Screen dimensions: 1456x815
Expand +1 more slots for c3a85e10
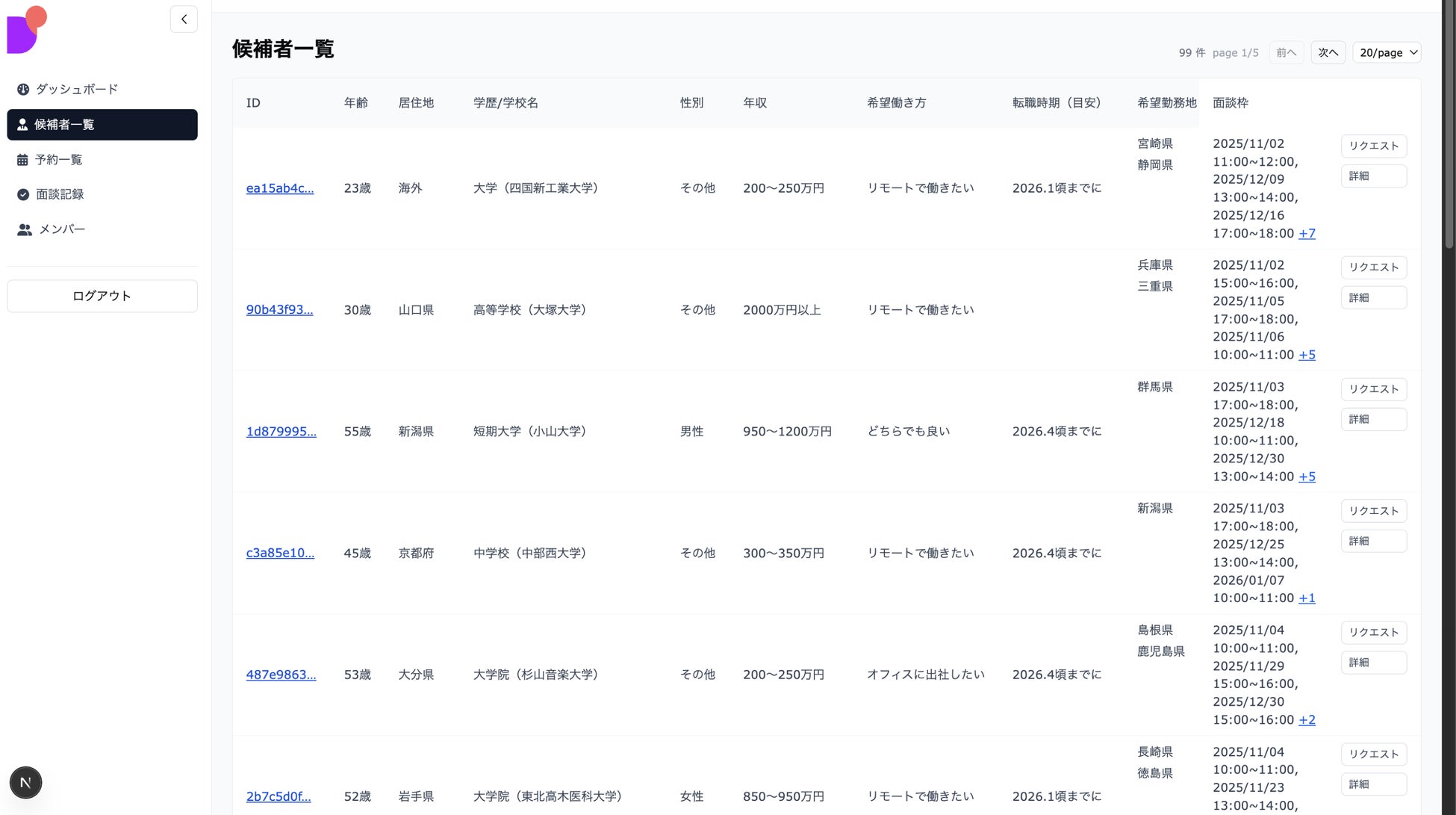(x=1307, y=598)
